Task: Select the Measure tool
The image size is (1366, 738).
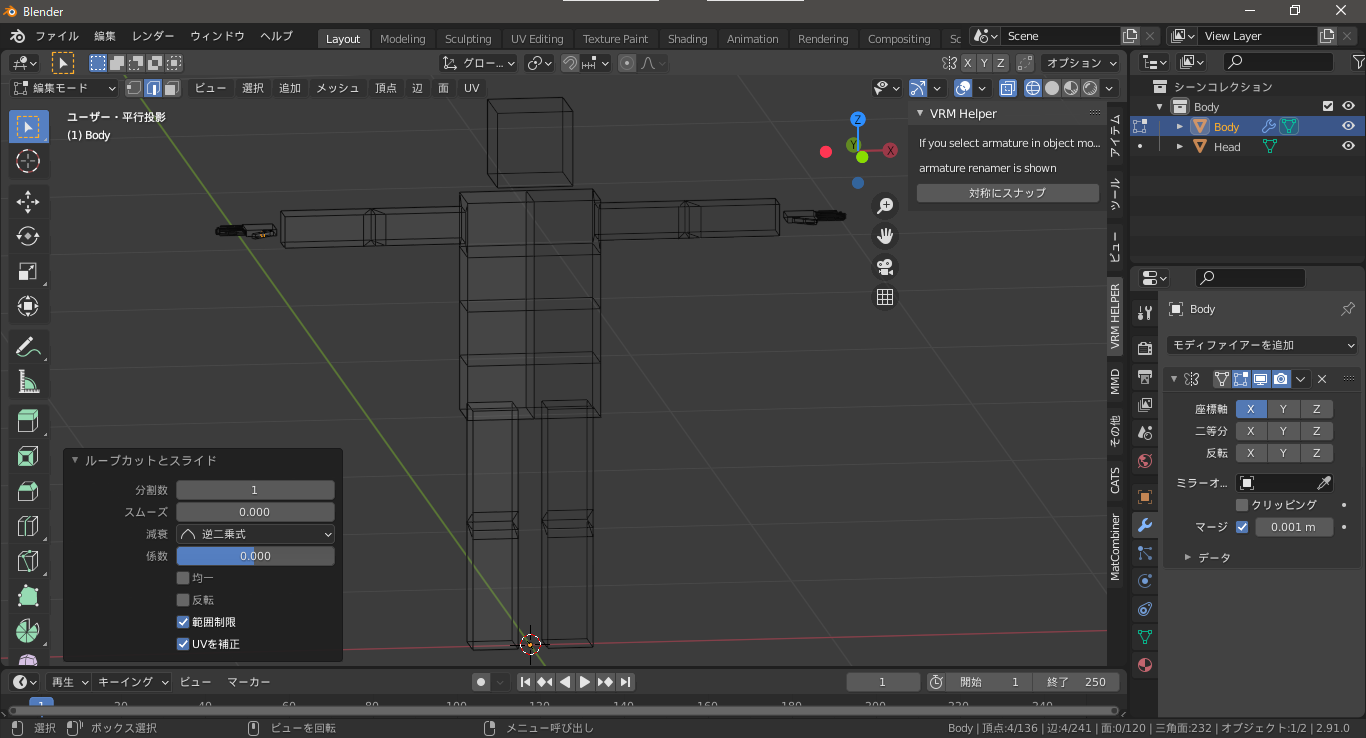Action: 28,381
